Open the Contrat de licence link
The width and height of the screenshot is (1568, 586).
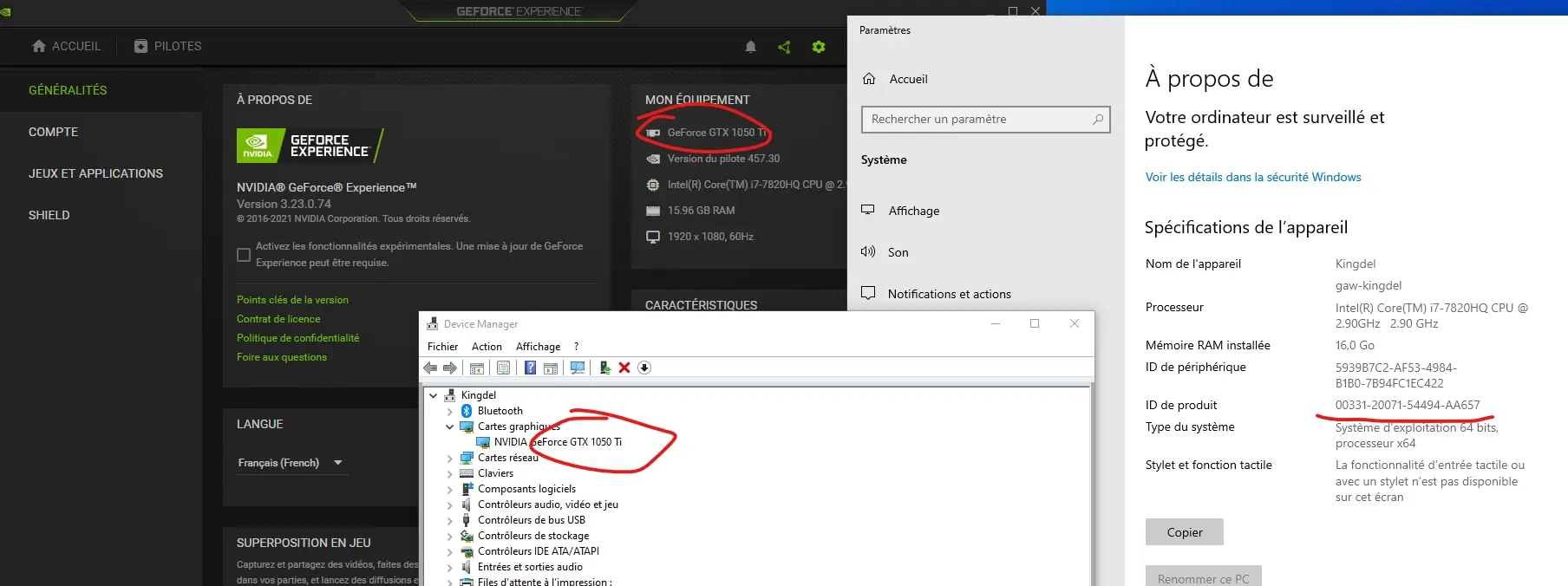click(x=278, y=319)
